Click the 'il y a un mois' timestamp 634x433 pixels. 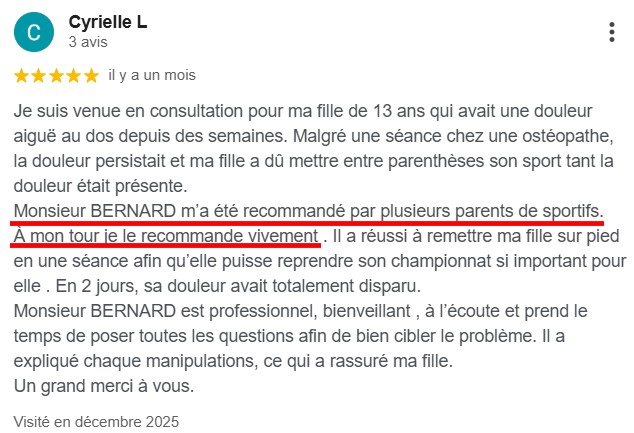[x=151, y=76]
